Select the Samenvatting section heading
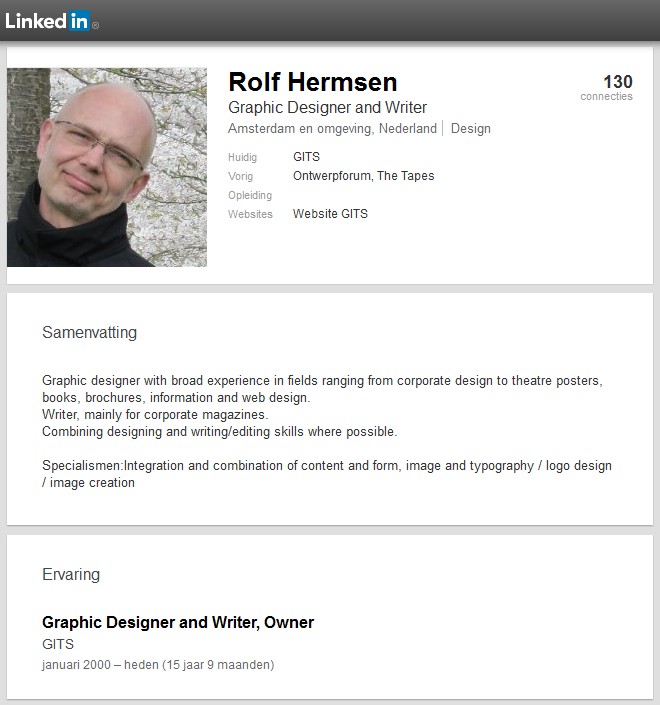Image resolution: width=660 pixels, height=705 pixels. (x=89, y=333)
